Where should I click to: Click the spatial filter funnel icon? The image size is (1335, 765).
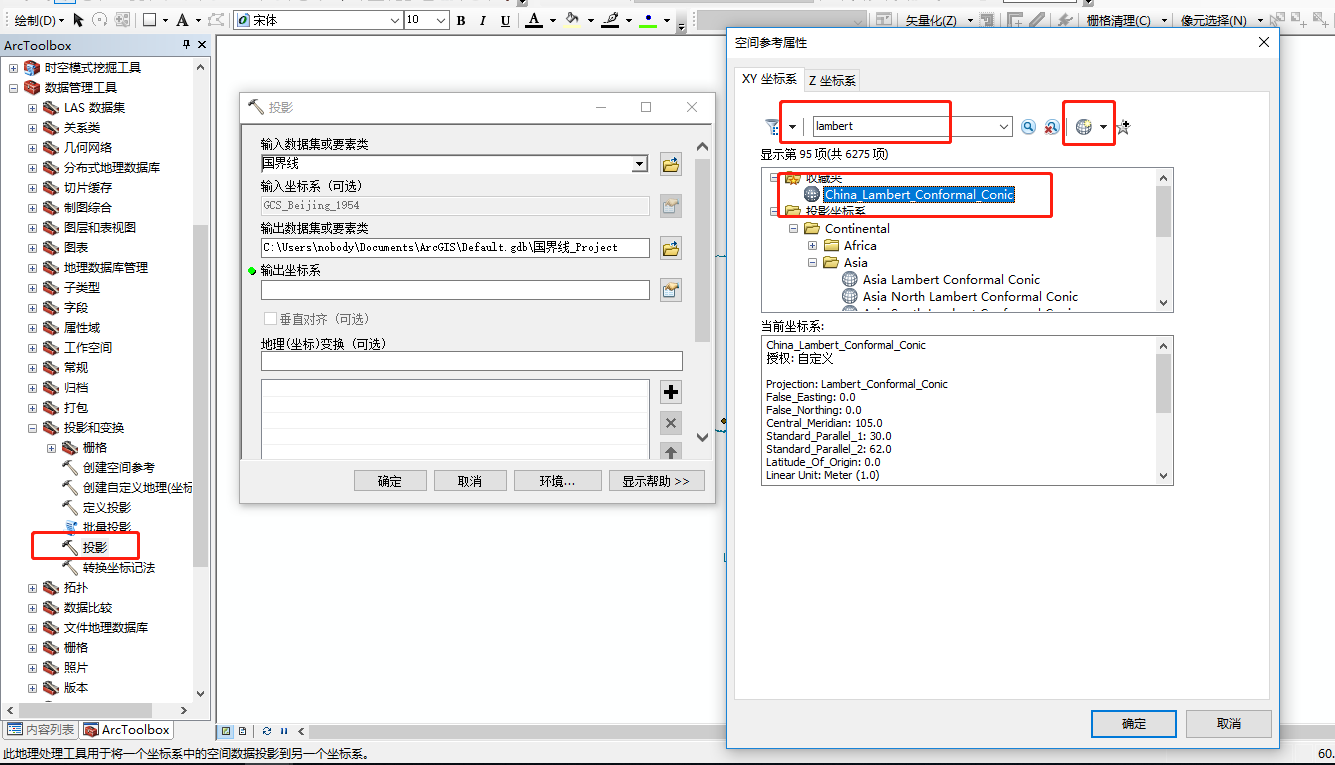(772, 127)
